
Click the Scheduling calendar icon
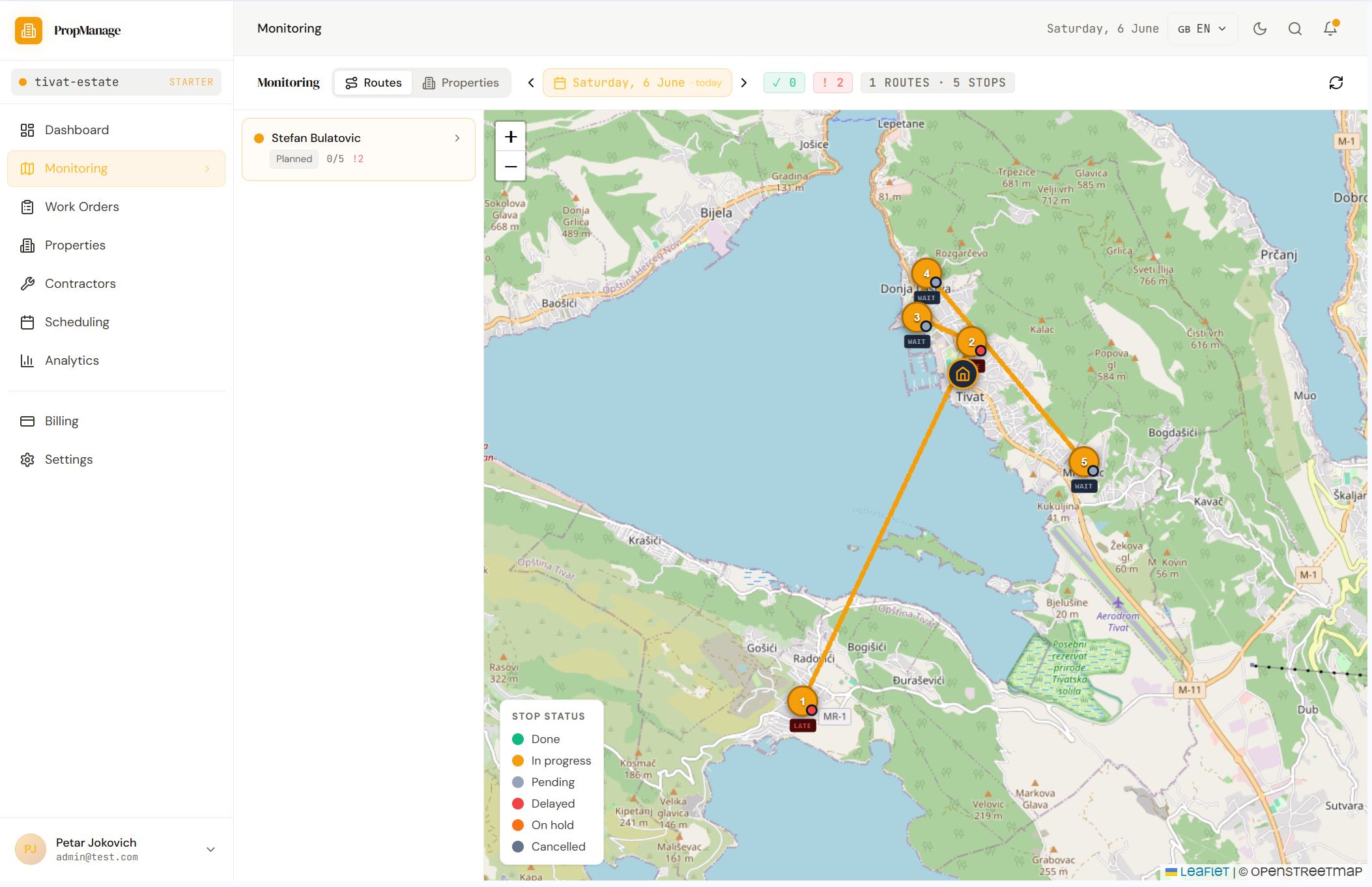point(27,322)
